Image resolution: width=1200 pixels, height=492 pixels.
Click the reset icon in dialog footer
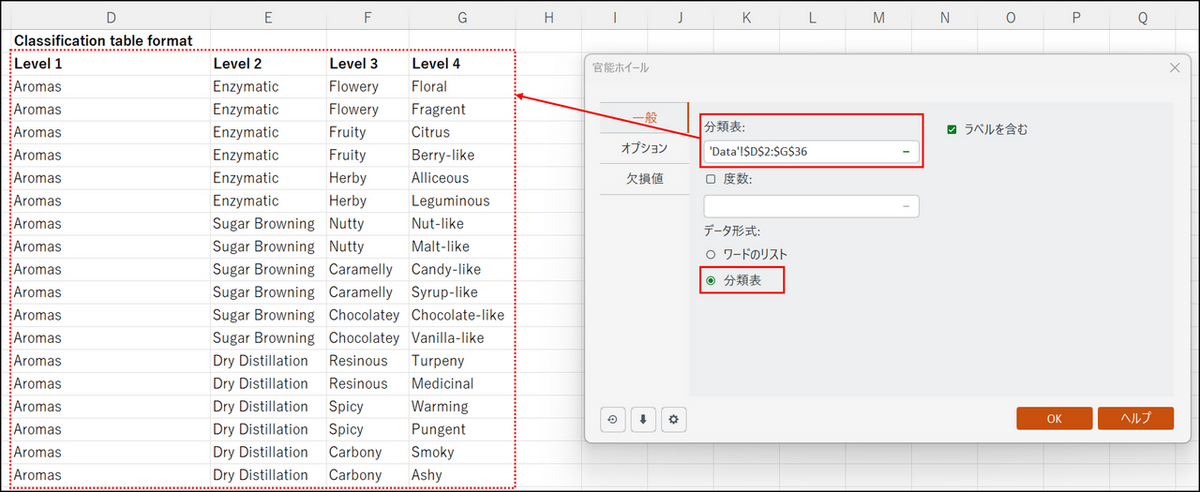613,420
